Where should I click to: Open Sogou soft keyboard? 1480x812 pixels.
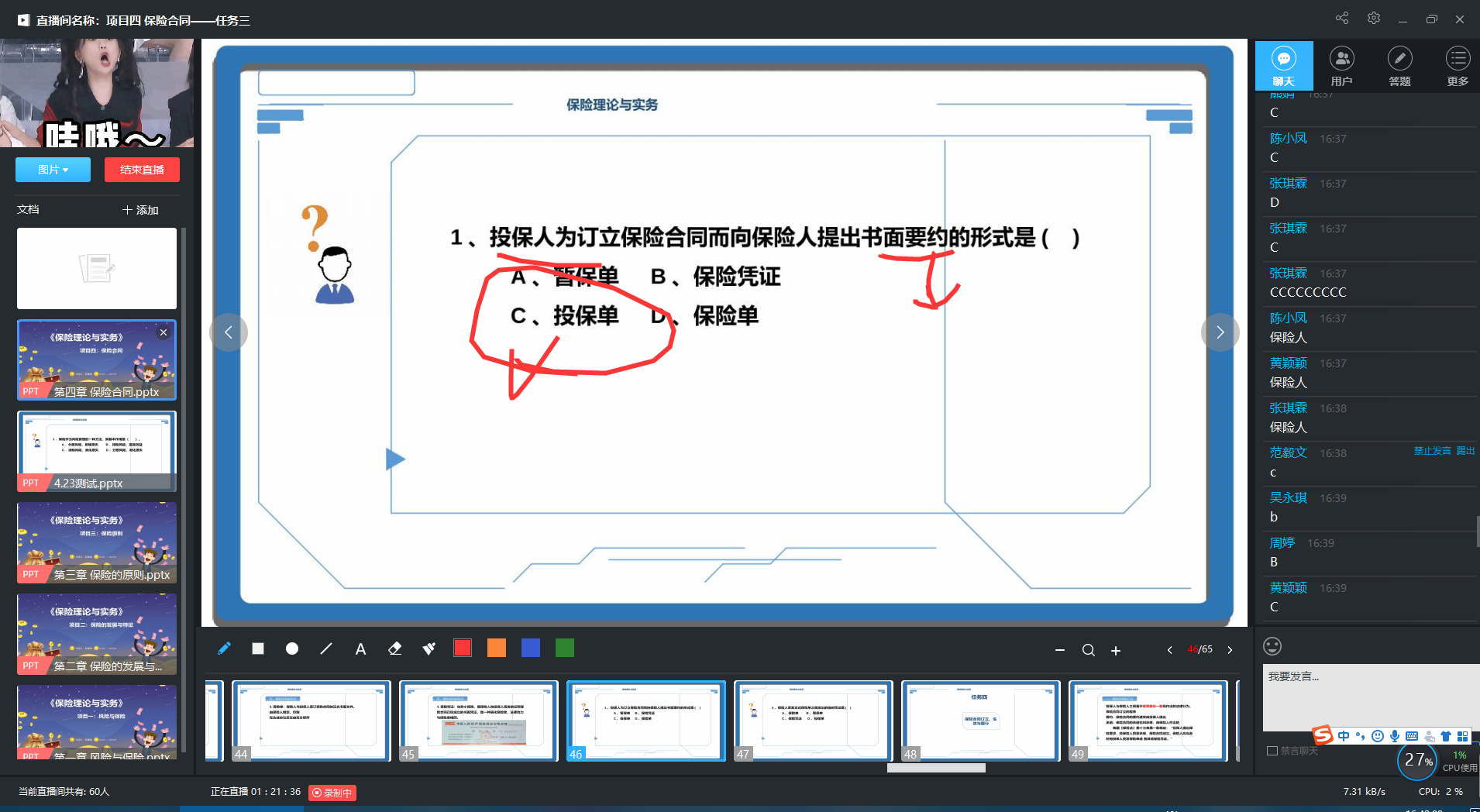point(1412,736)
